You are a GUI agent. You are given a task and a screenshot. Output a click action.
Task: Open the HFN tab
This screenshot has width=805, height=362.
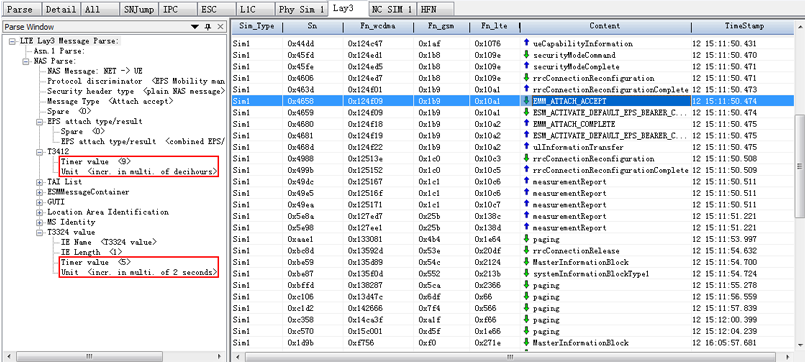click(x=435, y=9)
